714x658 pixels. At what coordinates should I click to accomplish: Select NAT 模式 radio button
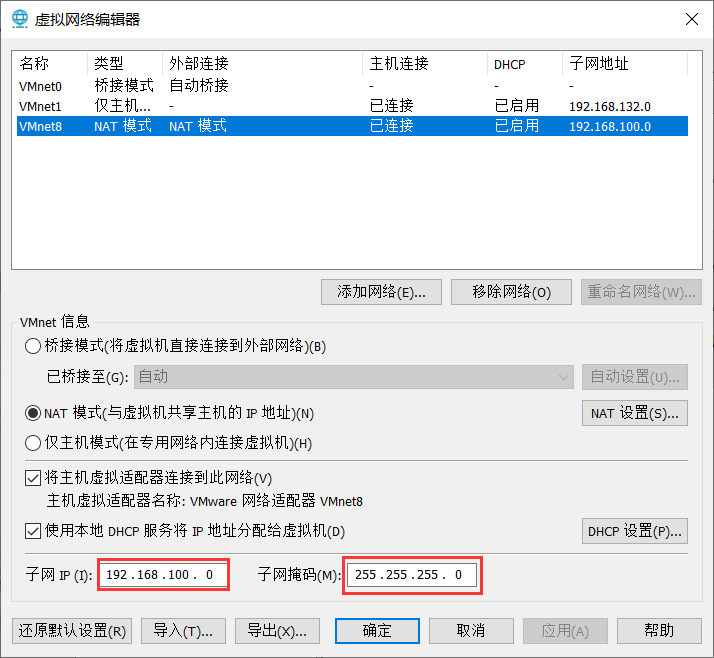click(33, 413)
